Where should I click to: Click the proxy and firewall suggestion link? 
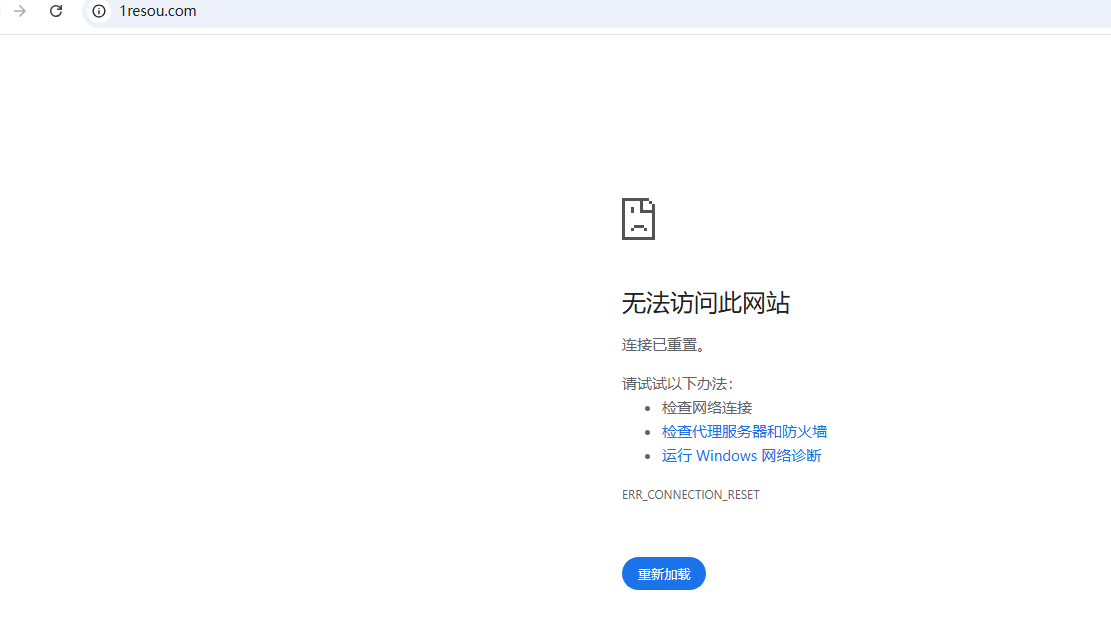click(744, 431)
